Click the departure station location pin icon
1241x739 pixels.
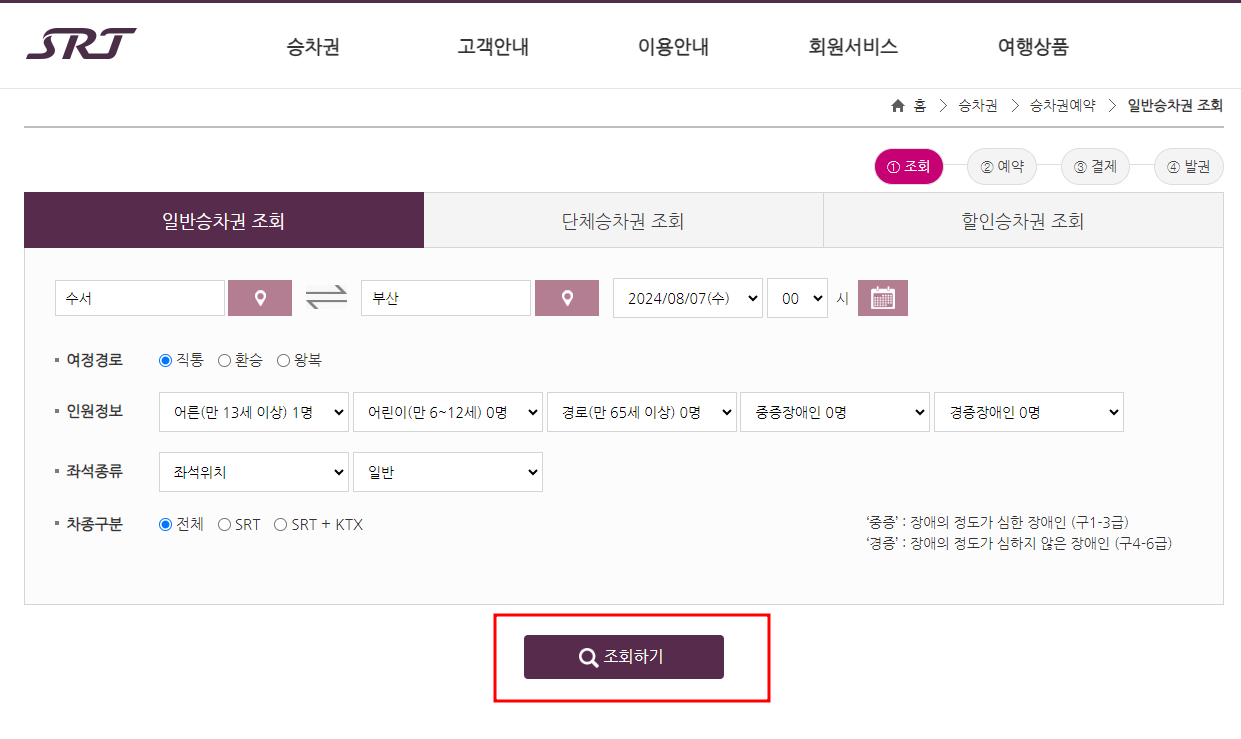click(259, 297)
